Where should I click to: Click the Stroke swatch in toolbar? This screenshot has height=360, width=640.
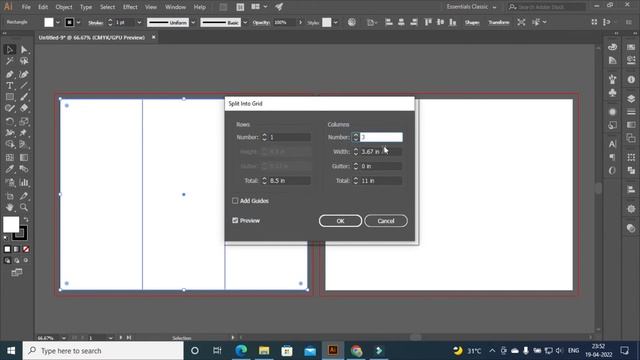pyautogui.click(x=20, y=234)
